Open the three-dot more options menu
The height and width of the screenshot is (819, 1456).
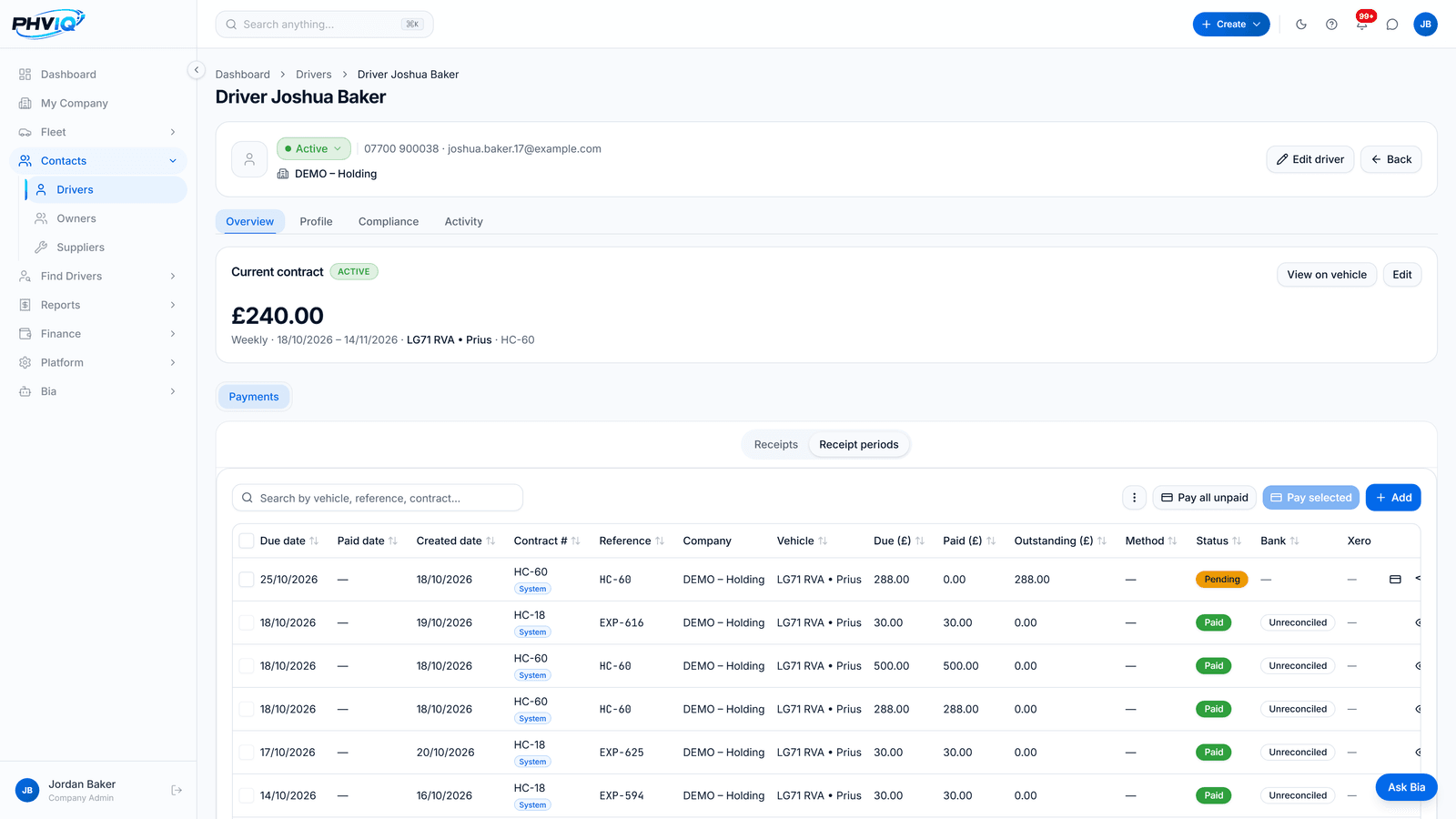coord(1134,498)
